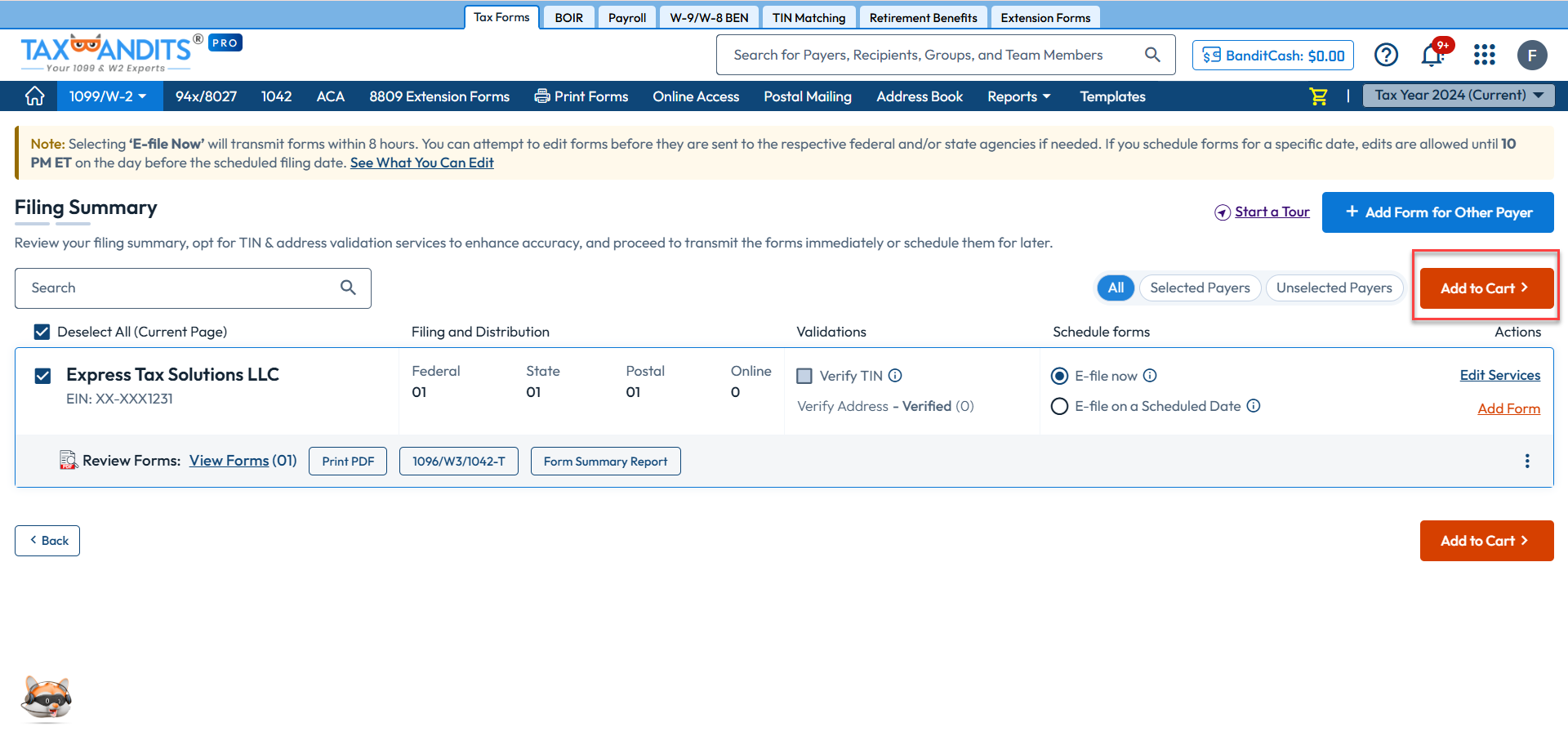Click the bottom Add to Cart button
Screen dimensions: 1568x745
coord(1486,541)
